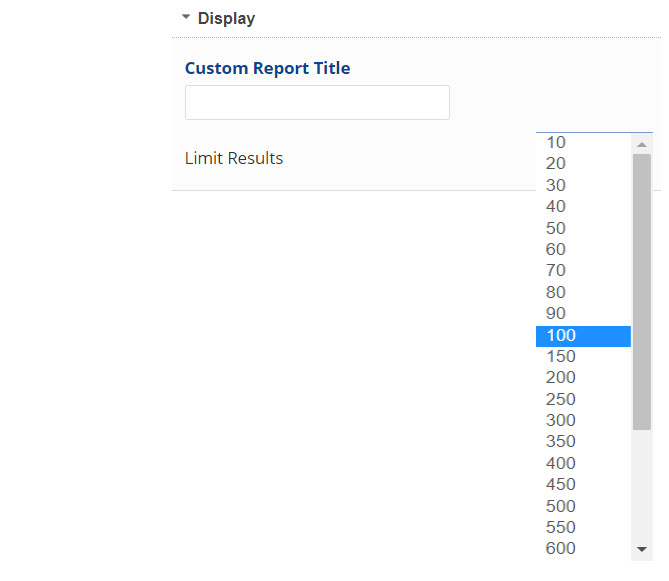
Task: Click the scrollbar down arrow
Action: point(642,549)
